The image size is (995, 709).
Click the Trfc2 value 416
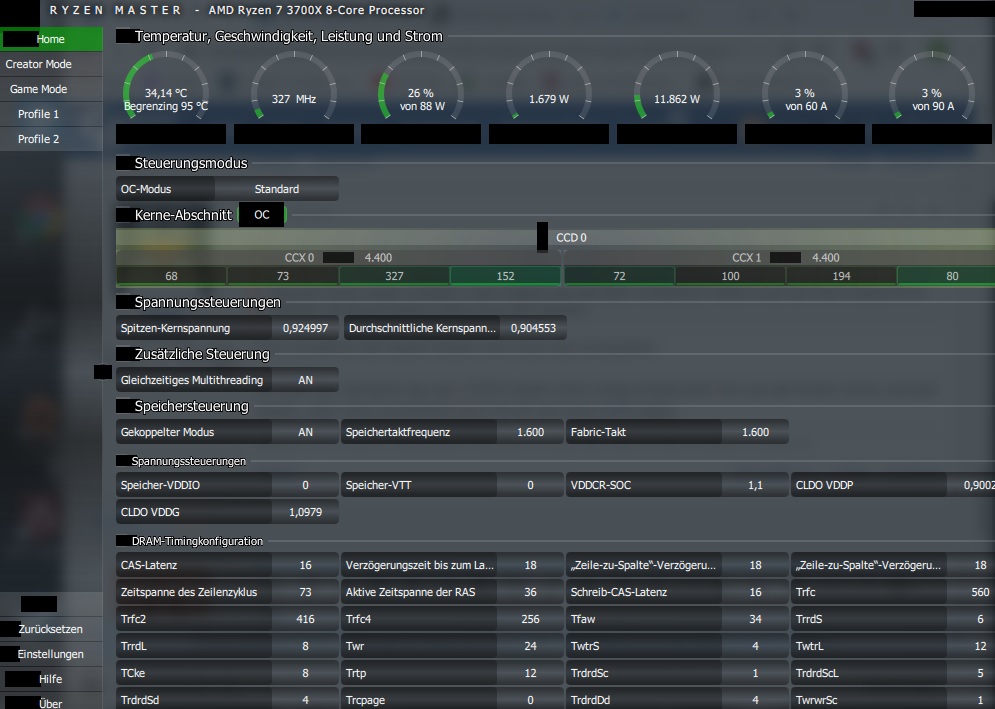305,619
